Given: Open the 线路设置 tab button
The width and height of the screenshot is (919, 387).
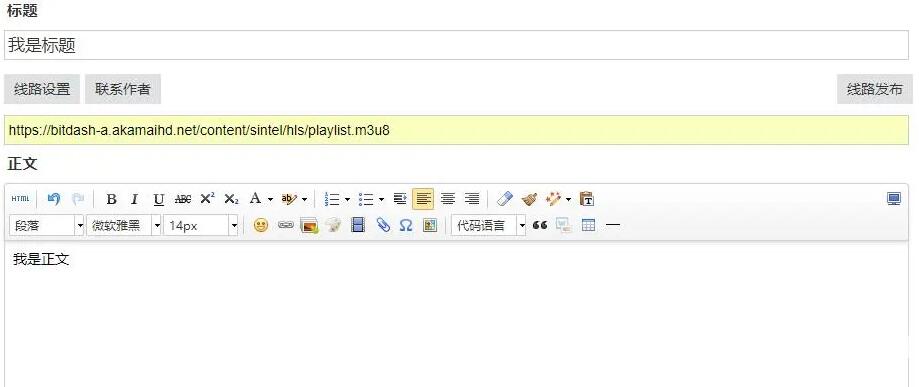Looking at the screenshot, I should (x=42, y=89).
